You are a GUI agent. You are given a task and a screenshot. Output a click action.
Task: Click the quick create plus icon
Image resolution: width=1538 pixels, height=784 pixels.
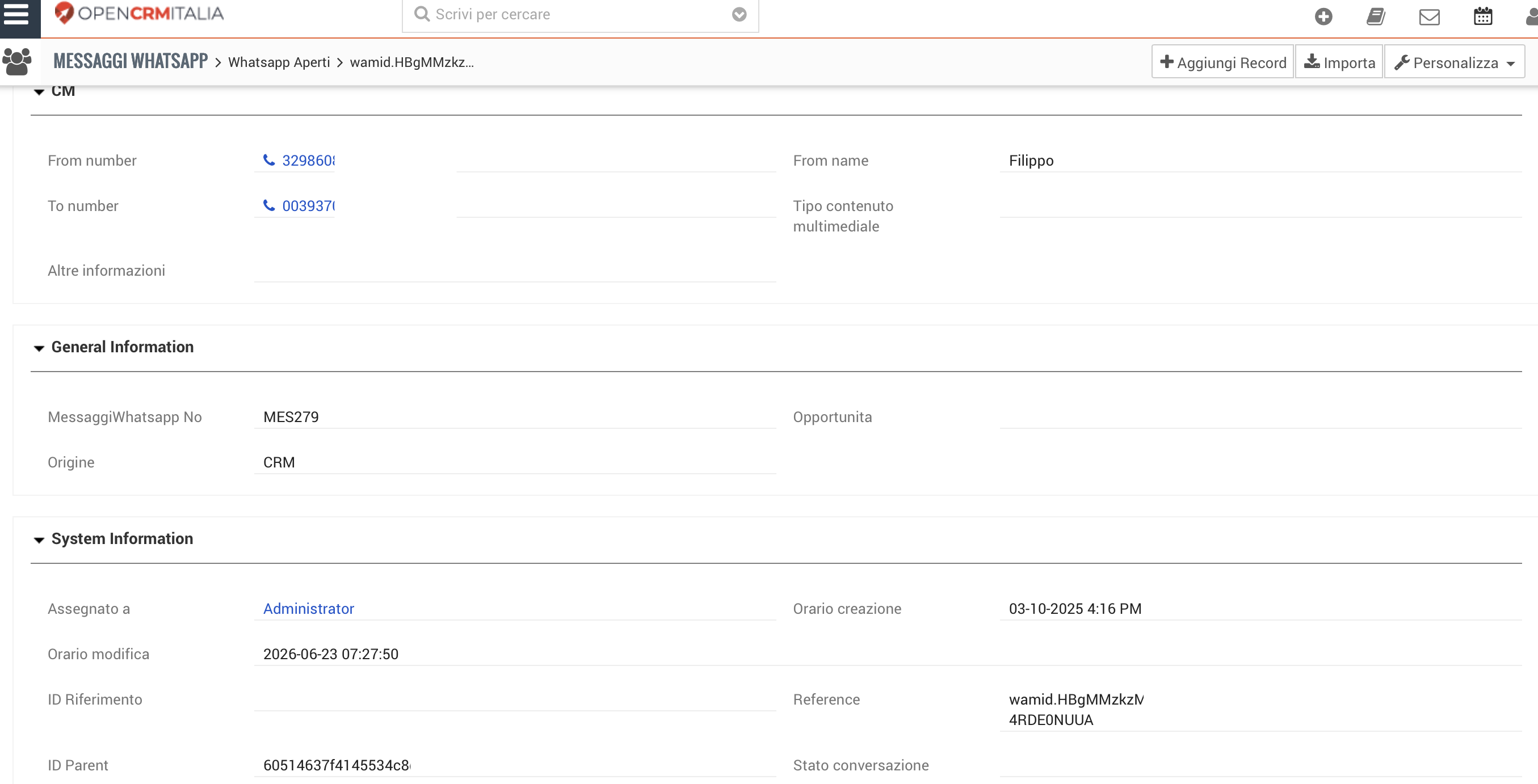click(1323, 16)
